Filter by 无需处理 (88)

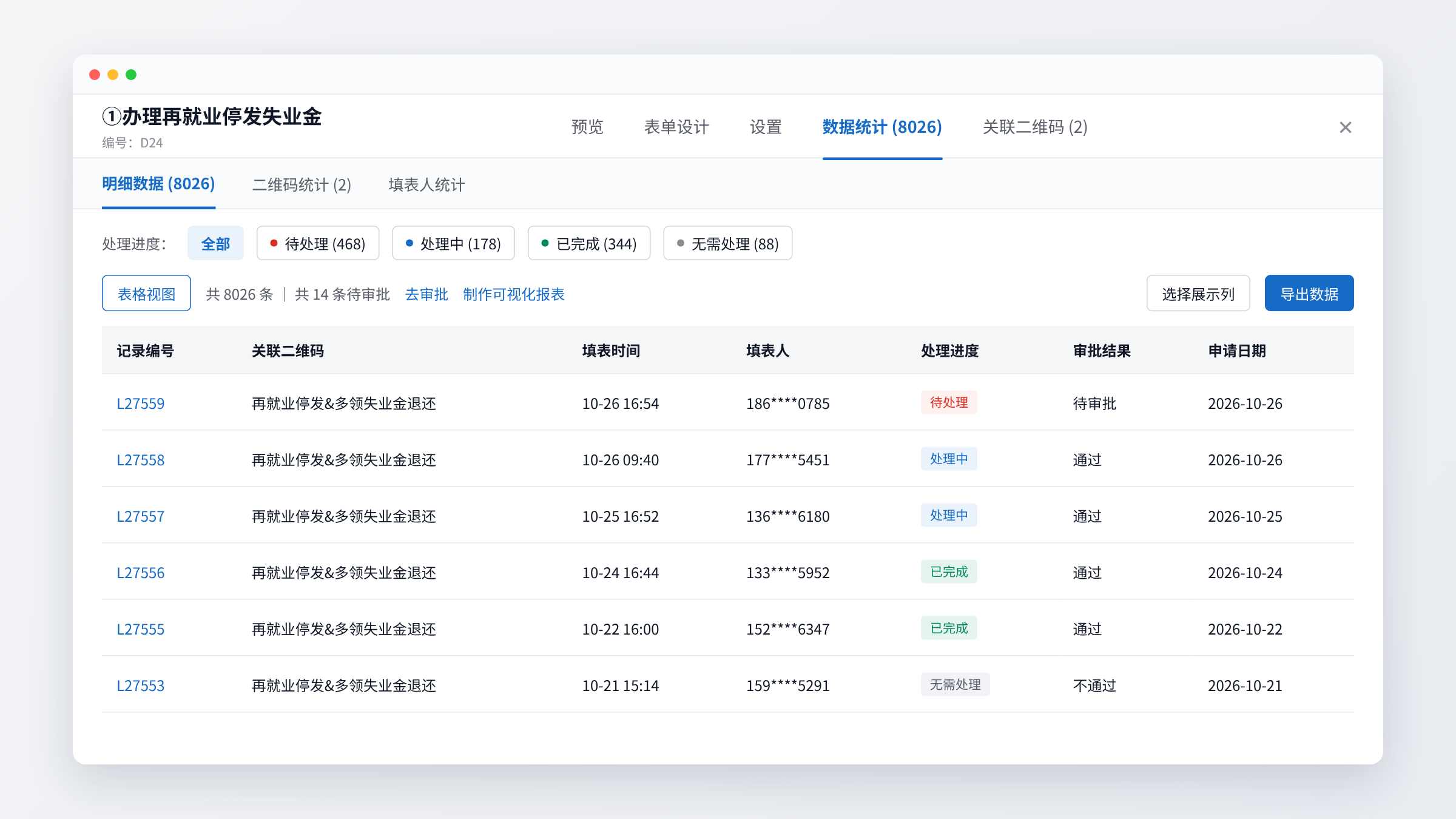pos(727,243)
